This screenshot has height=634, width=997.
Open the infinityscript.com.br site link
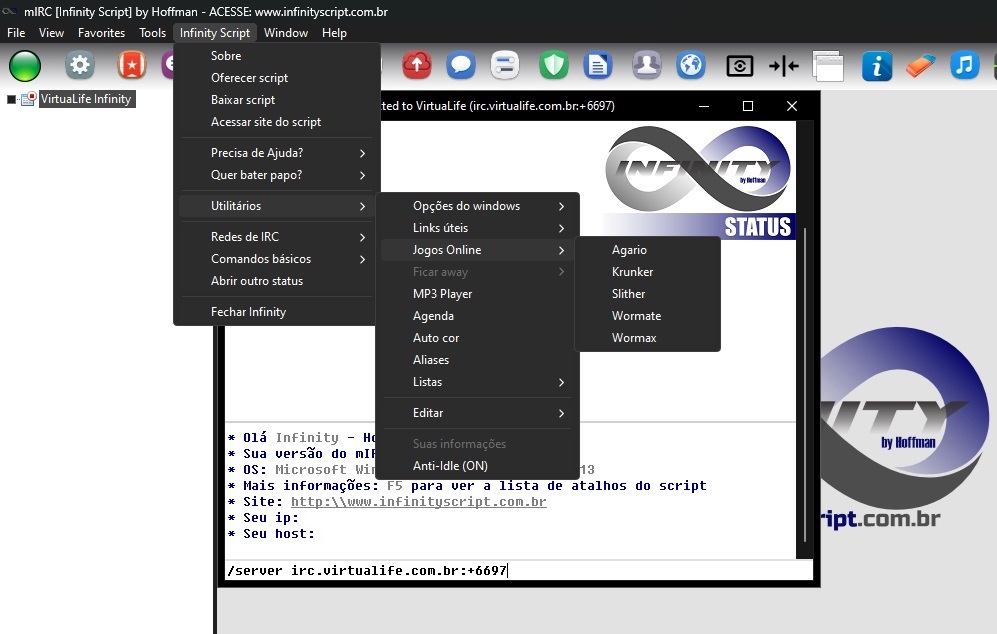(418, 502)
